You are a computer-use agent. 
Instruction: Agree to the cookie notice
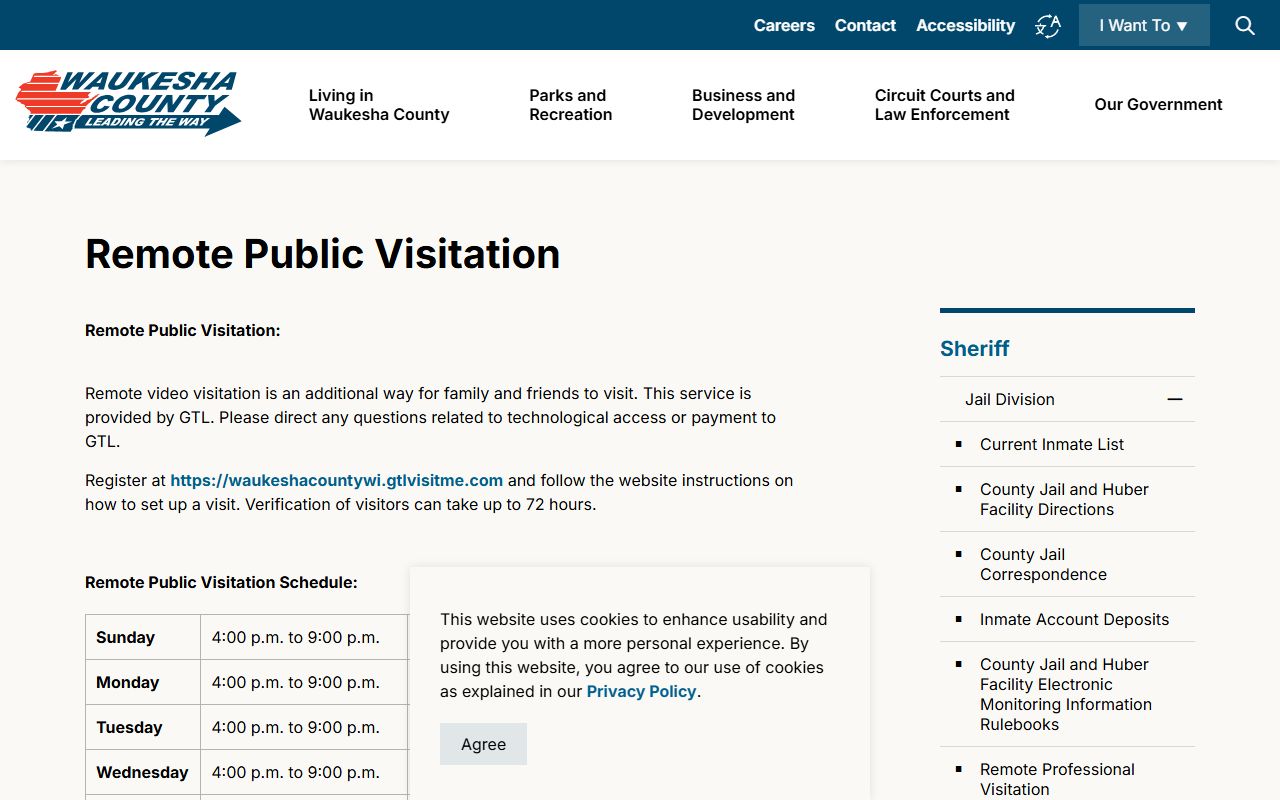483,744
